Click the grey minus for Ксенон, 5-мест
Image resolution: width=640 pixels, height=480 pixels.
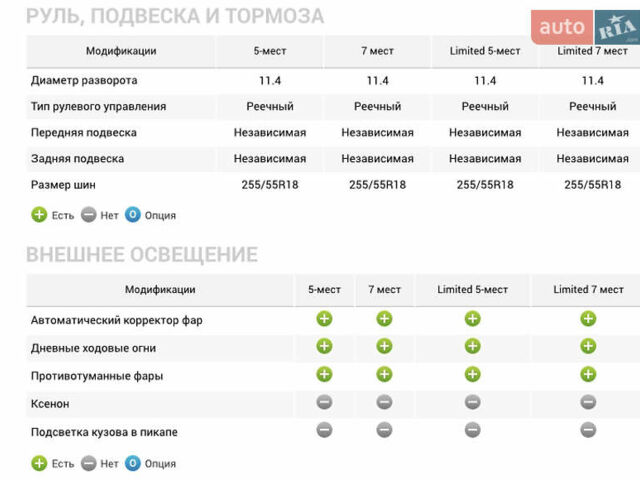(x=324, y=402)
